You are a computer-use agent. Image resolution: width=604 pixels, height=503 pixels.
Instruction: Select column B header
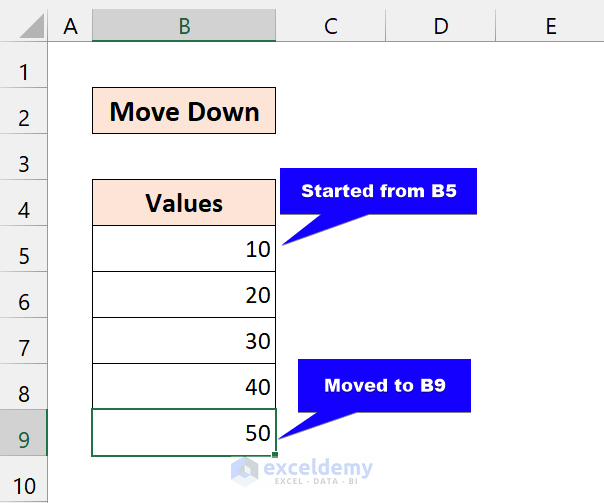(184, 26)
